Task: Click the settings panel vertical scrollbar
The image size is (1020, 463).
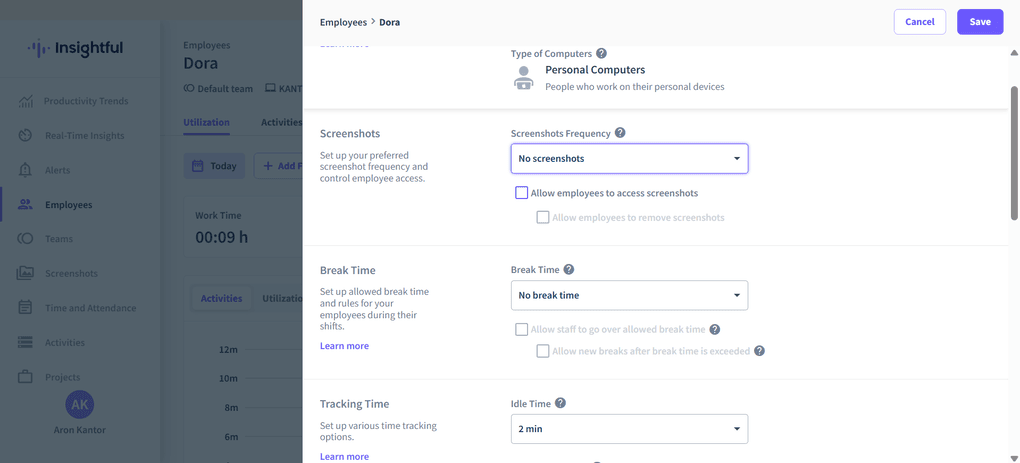Action: coord(1014,150)
